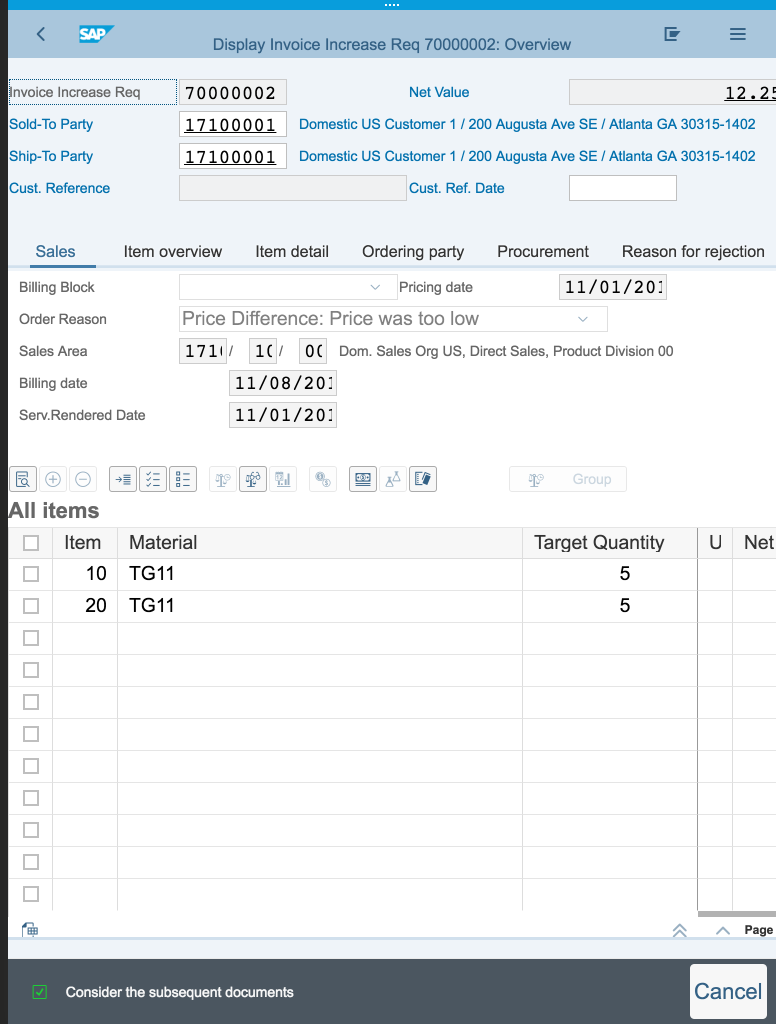Click the flask configuration icon
Viewport: 776px width, 1024px height.
click(393, 479)
